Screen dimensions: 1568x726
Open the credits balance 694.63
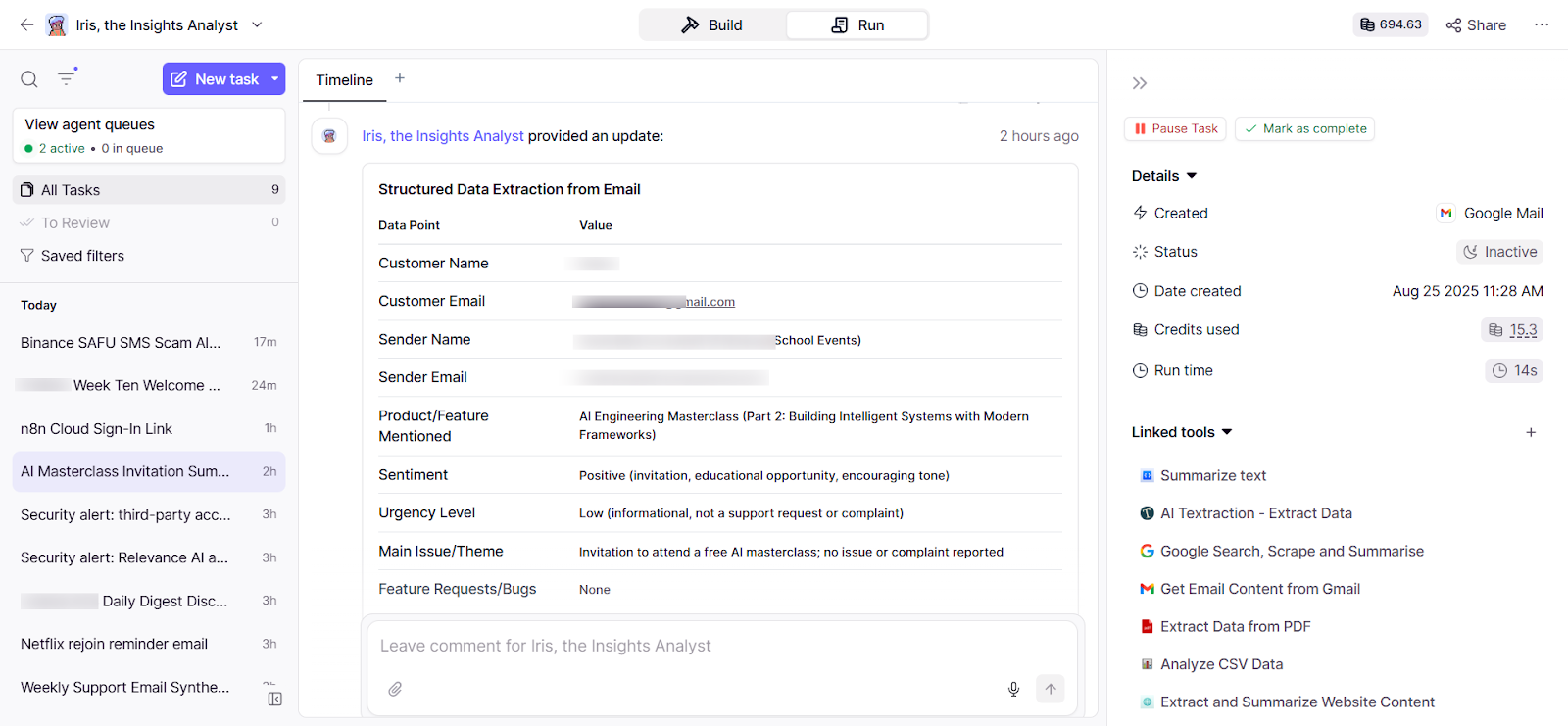1391,24
